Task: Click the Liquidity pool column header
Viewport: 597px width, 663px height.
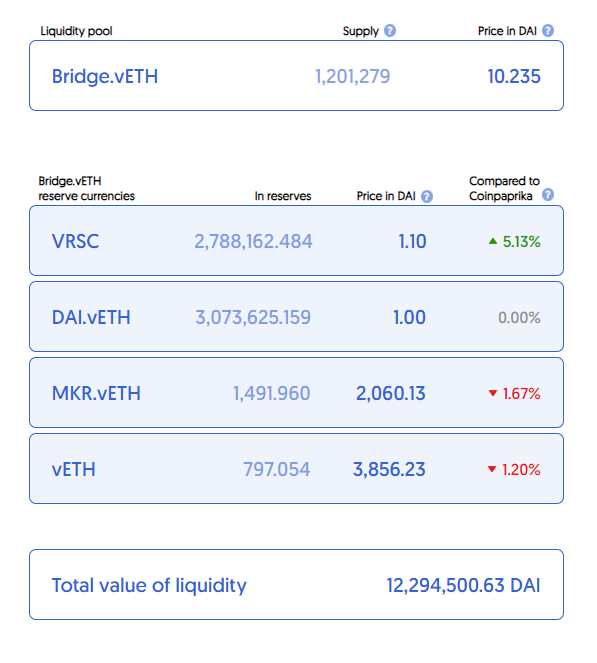Action: pos(77,31)
